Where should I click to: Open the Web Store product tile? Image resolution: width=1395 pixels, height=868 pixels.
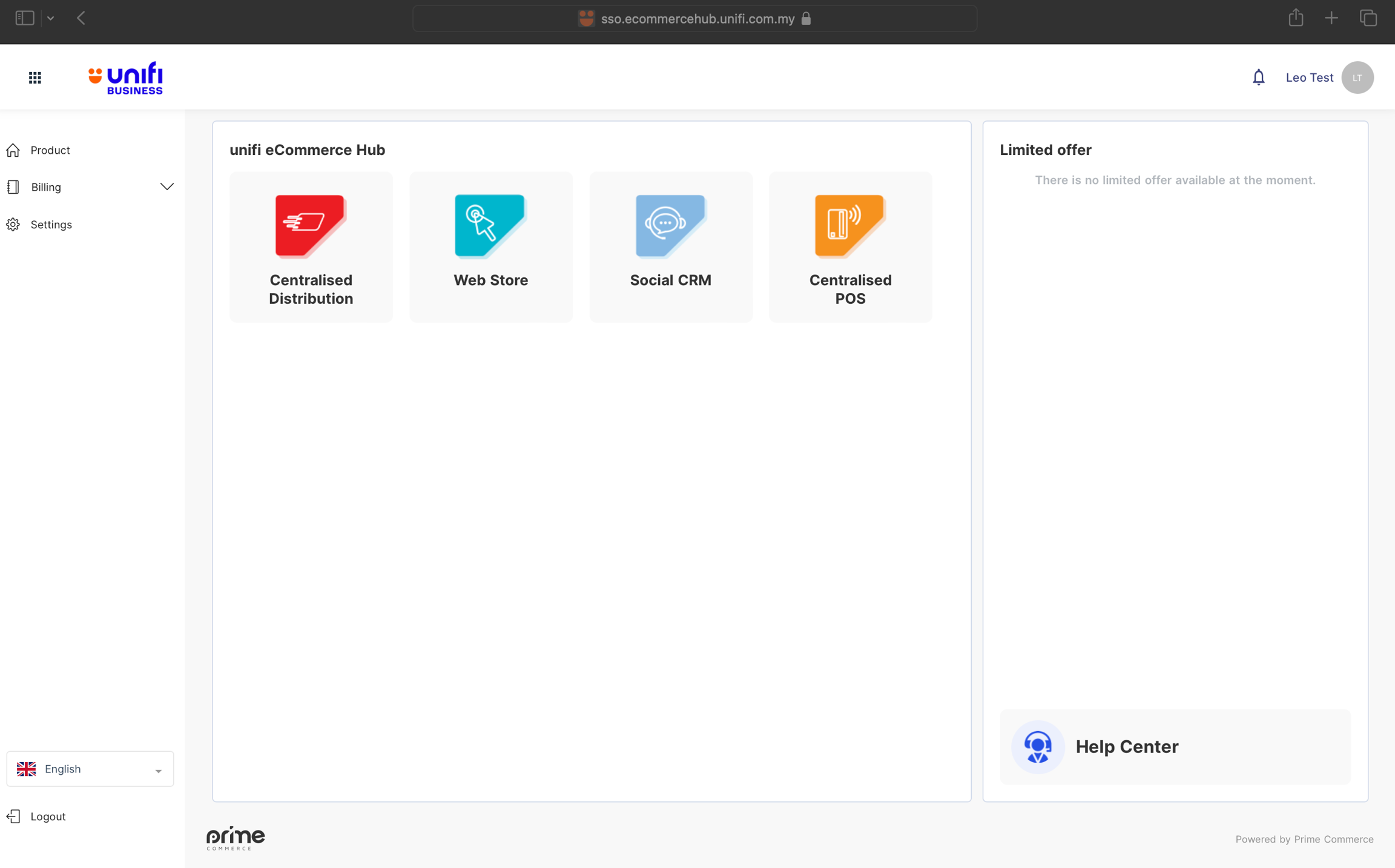(490, 247)
